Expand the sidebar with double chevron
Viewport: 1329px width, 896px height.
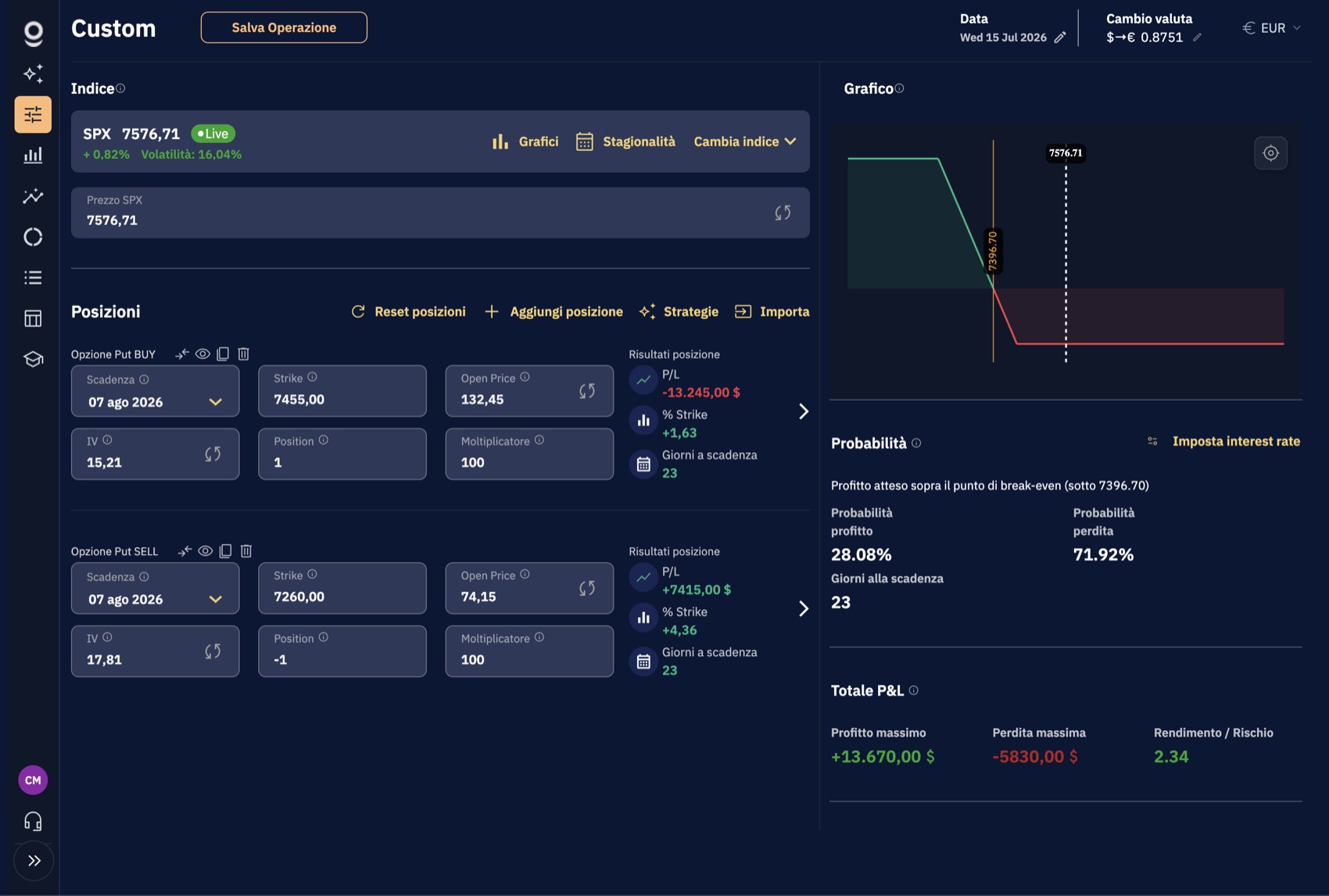click(x=34, y=861)
